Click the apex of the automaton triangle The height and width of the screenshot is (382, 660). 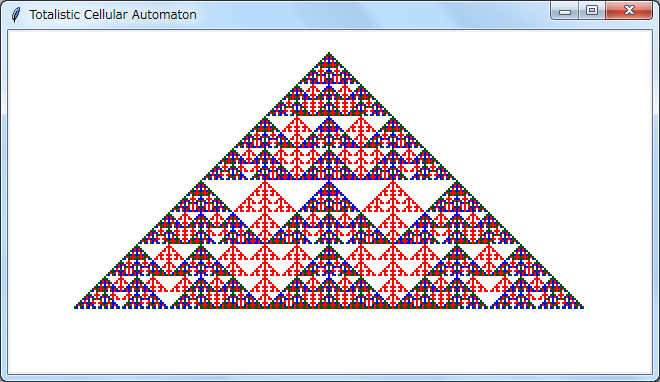329,53
